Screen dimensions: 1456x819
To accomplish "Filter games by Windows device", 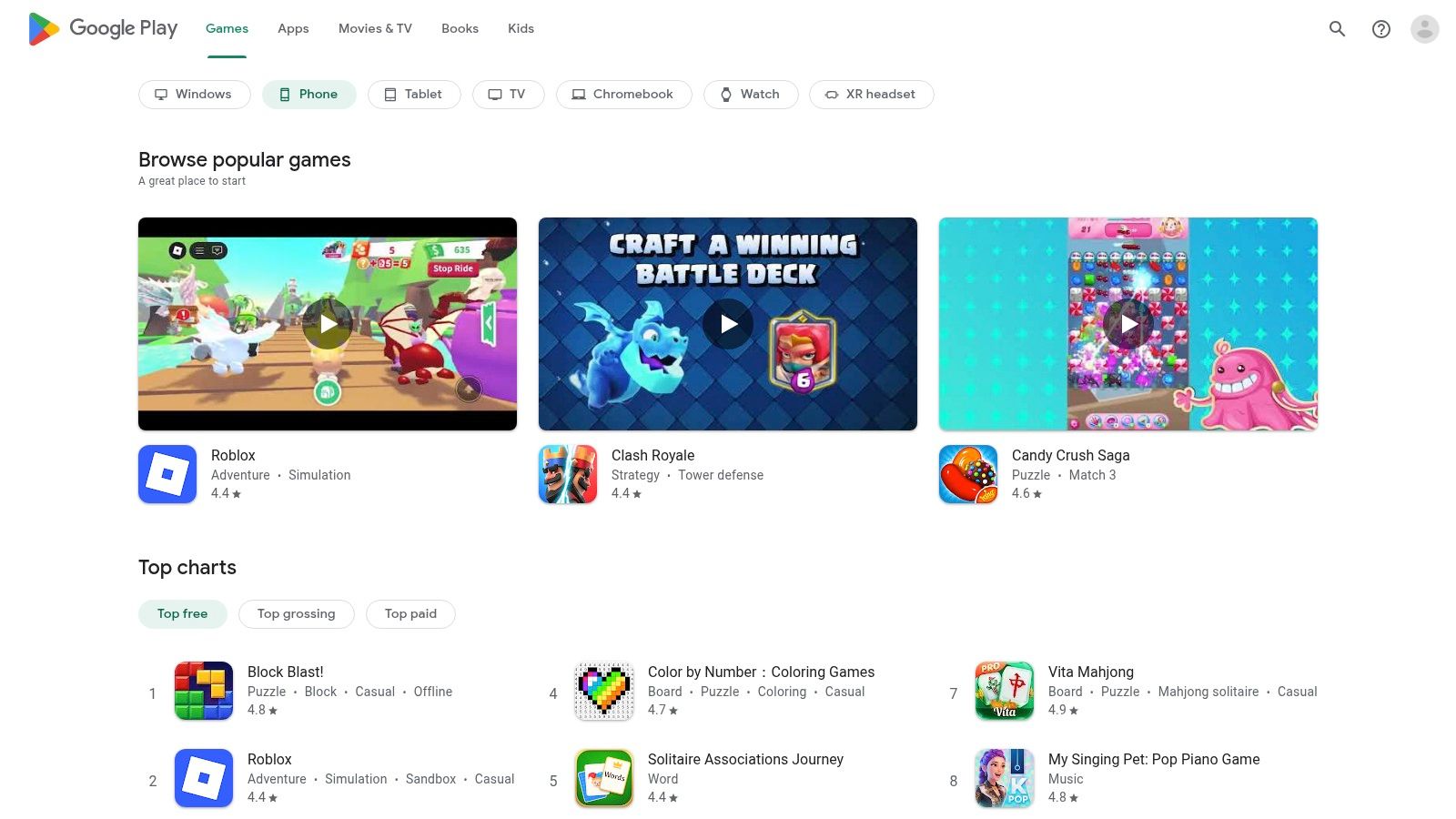I will (195, 95).
